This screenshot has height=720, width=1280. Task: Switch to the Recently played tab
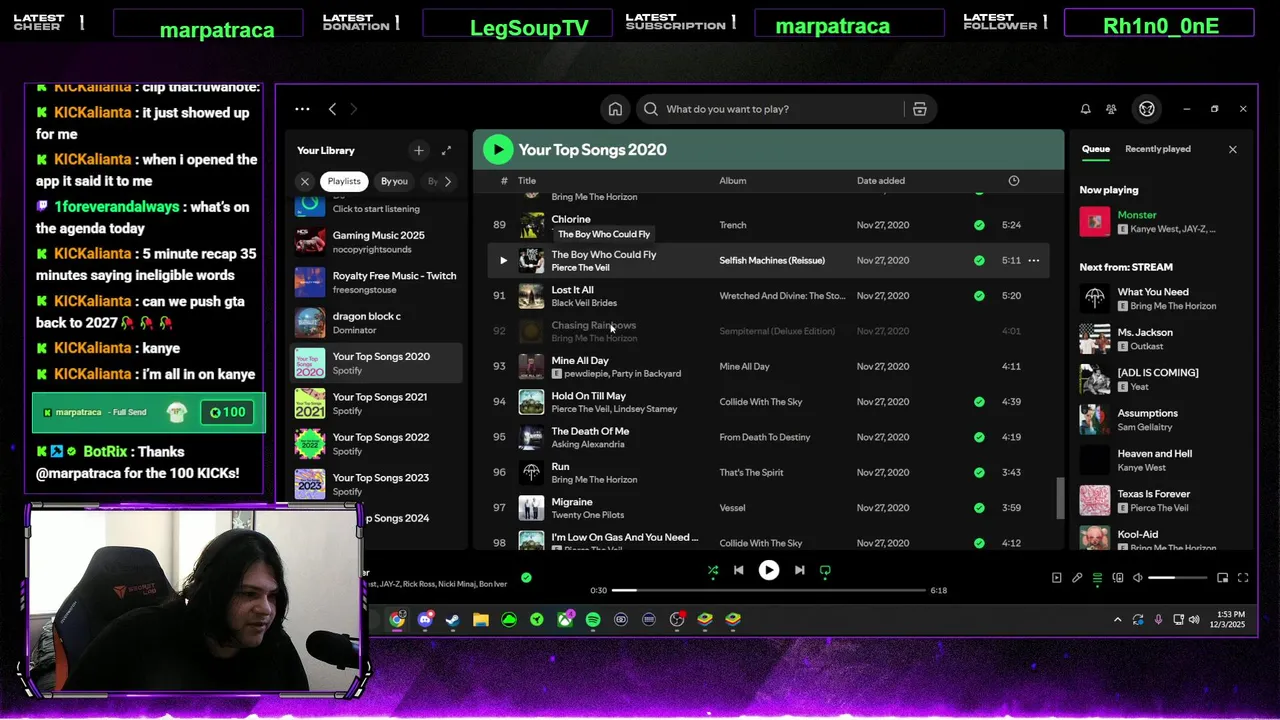click(x=1158, y=149)
